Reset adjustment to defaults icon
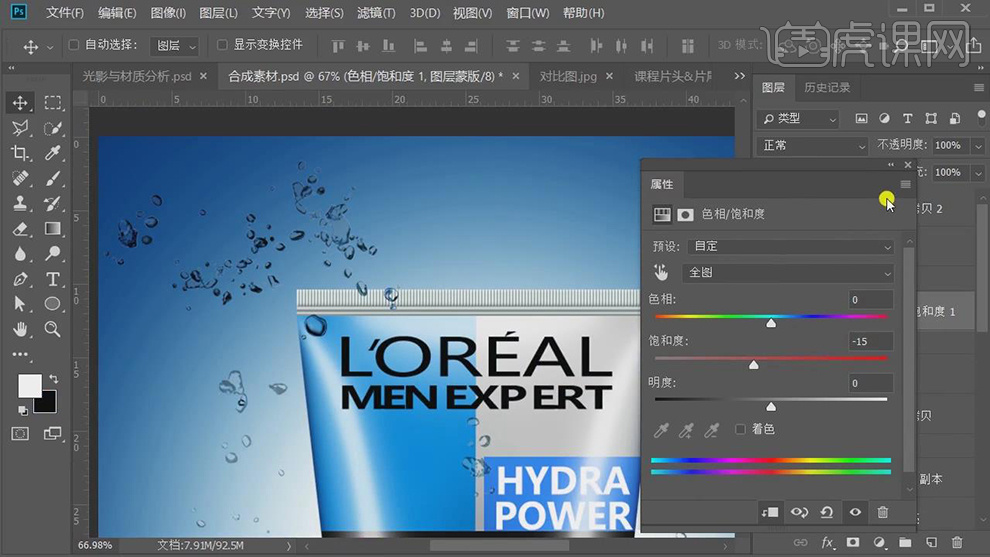The width and height of the screenshot is (990, 557). click(827, 512)
